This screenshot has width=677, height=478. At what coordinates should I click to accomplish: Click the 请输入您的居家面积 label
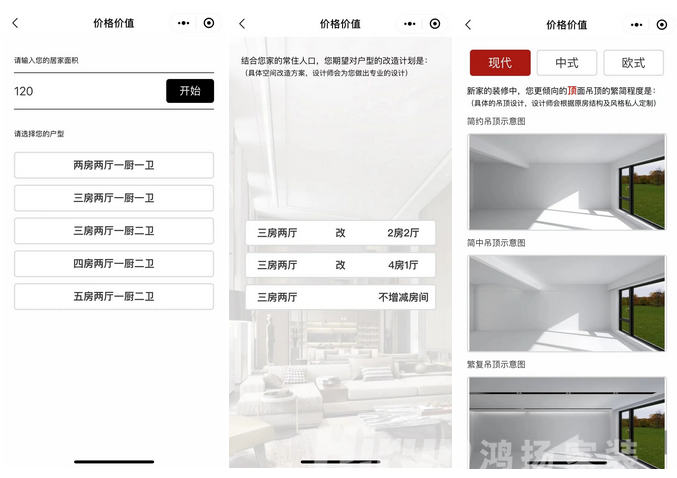46,60
